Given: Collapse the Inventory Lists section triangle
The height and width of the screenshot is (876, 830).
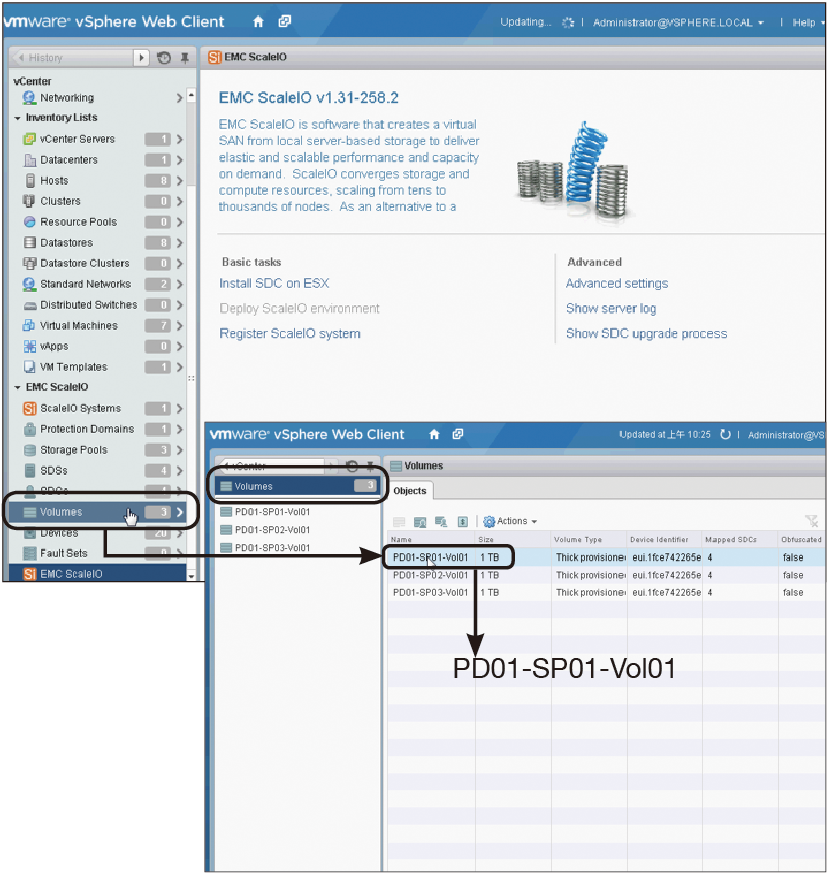Looking at the screenshot, I should [17, 118].
